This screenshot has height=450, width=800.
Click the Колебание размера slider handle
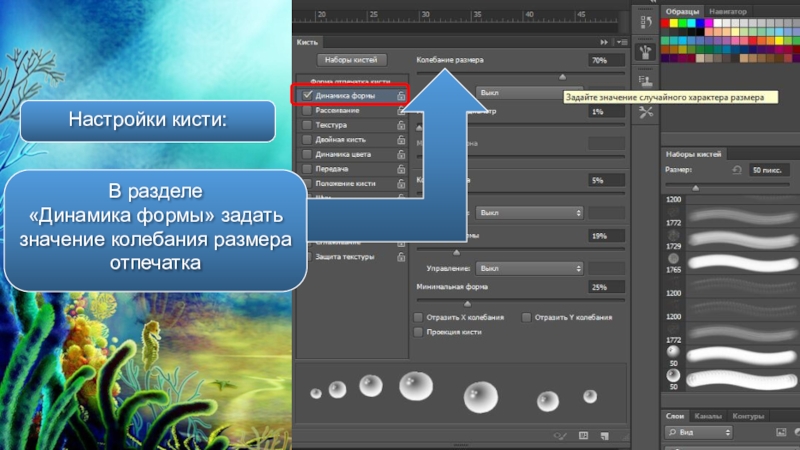pyautogui.click(x=562, y=77)
